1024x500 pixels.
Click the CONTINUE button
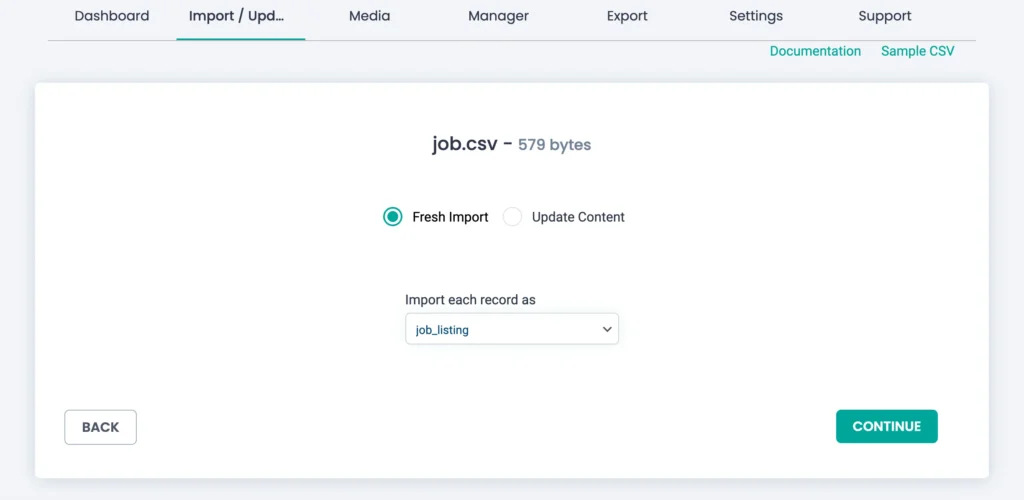886,426
